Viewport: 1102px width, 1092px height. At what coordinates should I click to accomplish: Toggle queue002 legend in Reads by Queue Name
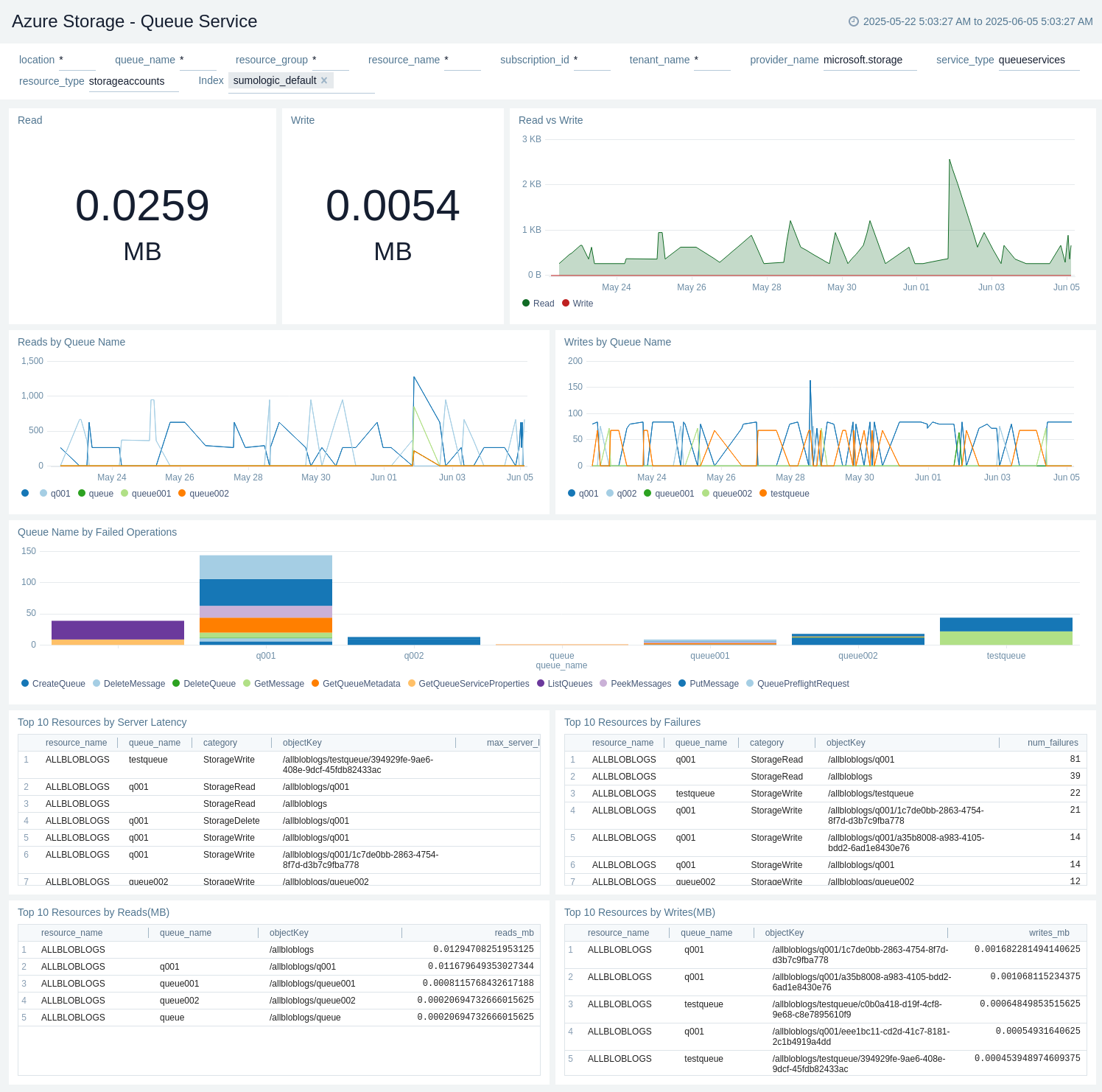coord(203,494)
